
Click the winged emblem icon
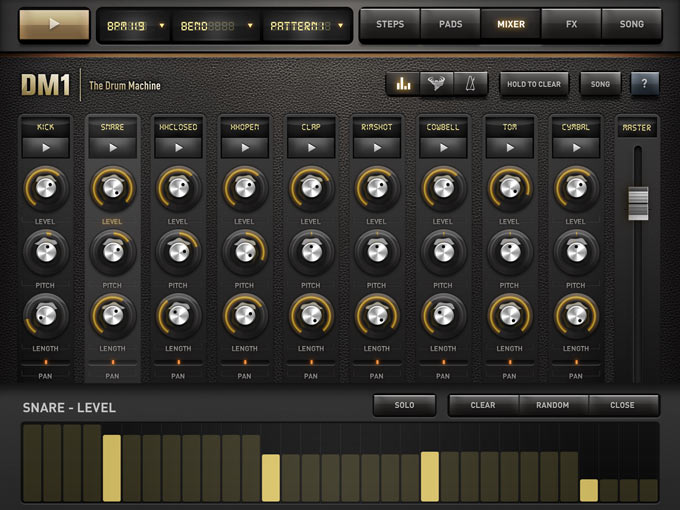[x=435, y=84]
